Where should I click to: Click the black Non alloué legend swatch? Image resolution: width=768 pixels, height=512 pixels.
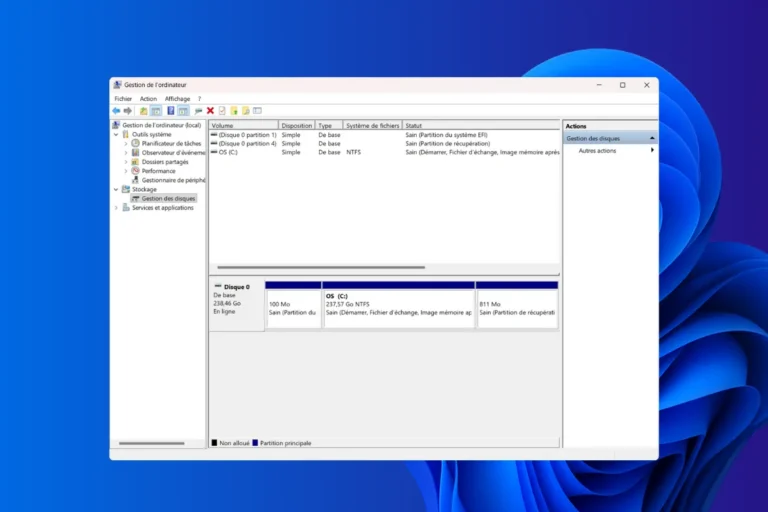point(214,443)
